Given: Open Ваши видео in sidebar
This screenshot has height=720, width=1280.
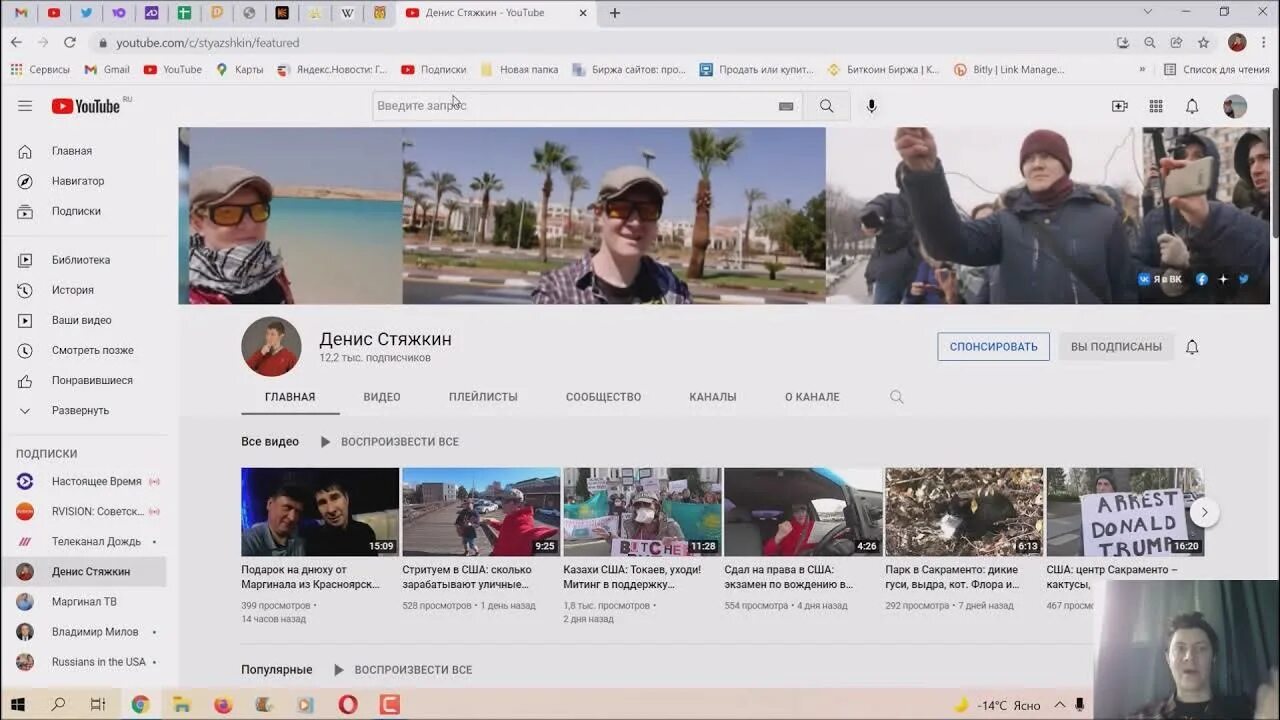Looking at the screenshot, I should coord(84,320).
